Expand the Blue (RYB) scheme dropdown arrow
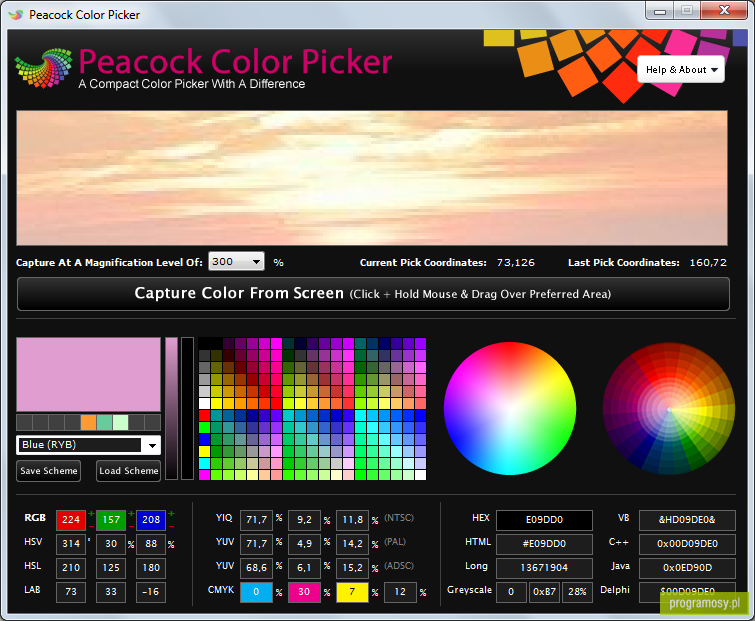Image resolution: width=755 pixels, height=621 pixels. (x=152, y=445)
